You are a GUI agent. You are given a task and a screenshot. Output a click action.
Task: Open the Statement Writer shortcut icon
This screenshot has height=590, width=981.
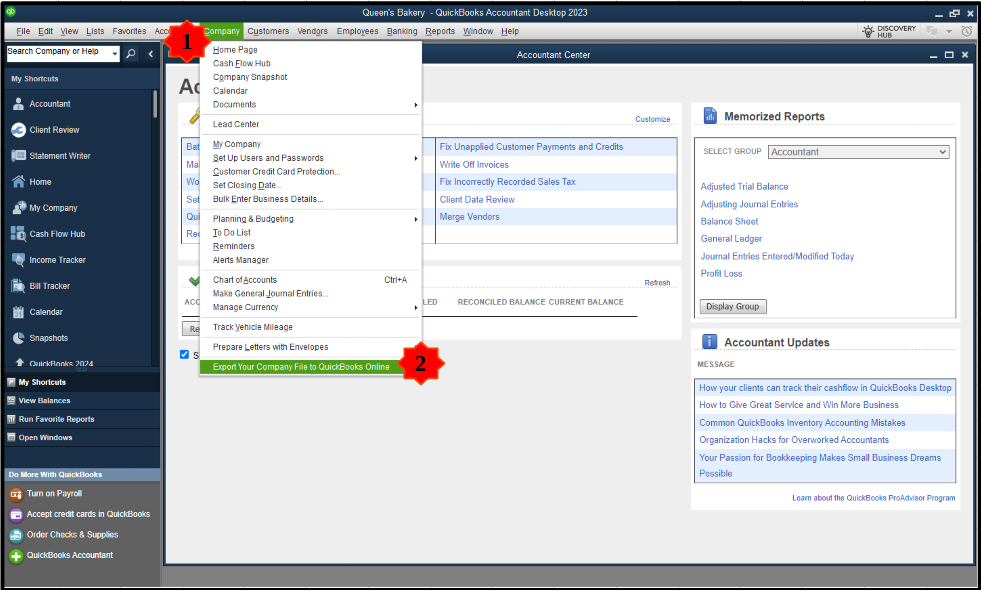pos(18,156)
